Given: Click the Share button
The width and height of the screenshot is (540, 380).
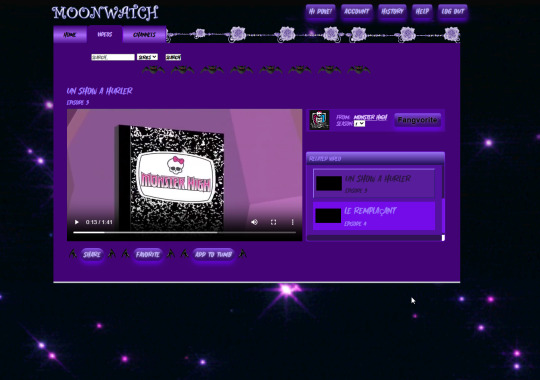Looking at the screenshot, I should coord(92,255).
